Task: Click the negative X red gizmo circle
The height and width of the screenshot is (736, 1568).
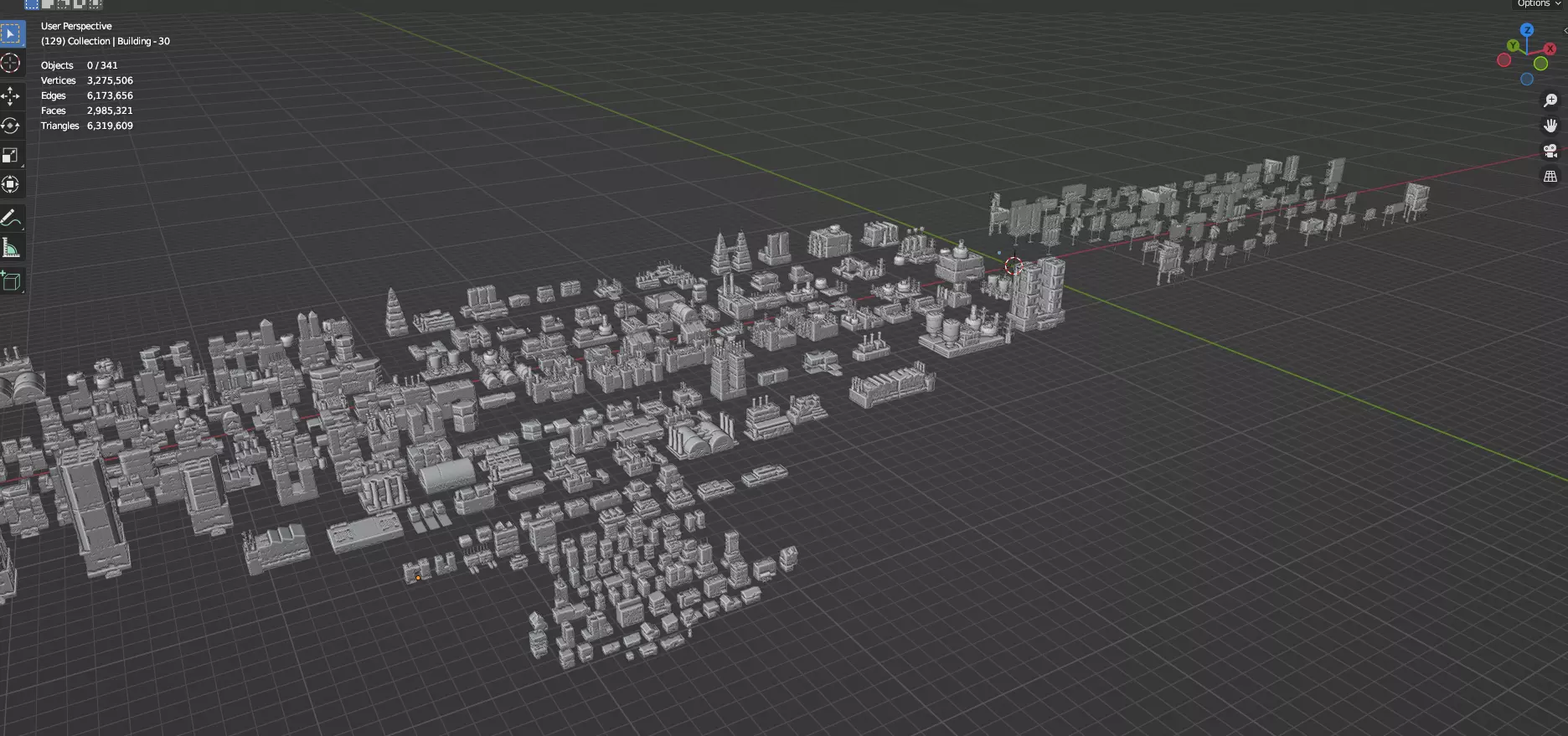Action: [x=1504, y=60]
